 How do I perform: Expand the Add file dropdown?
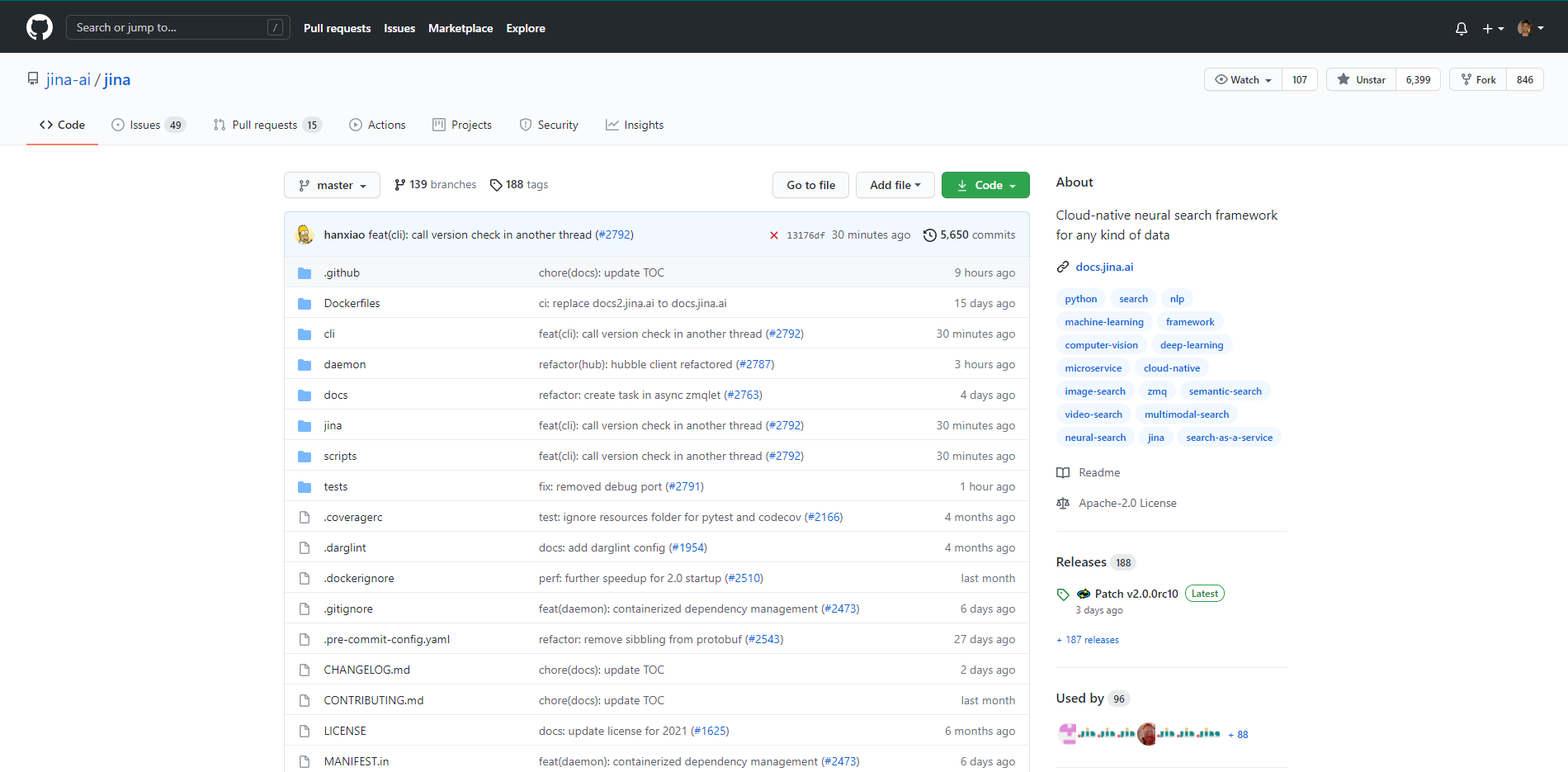click(x=895, y=185)
